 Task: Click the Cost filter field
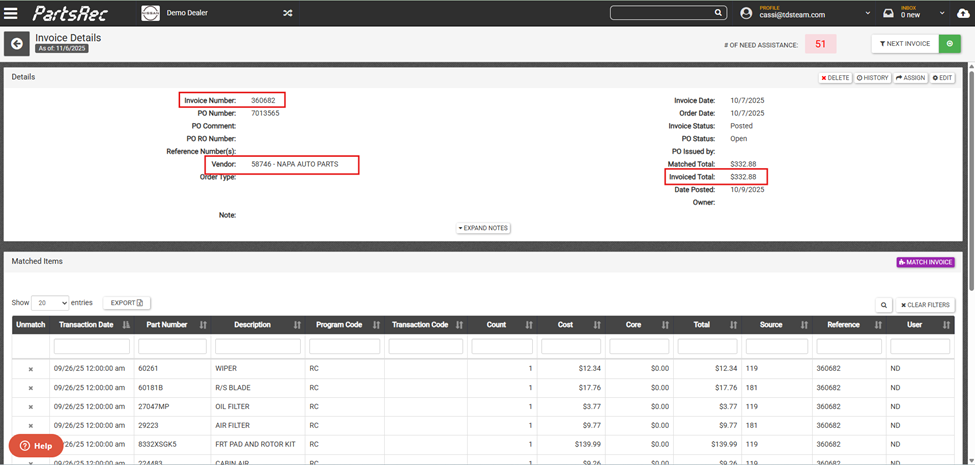click(x=571, y=346)
